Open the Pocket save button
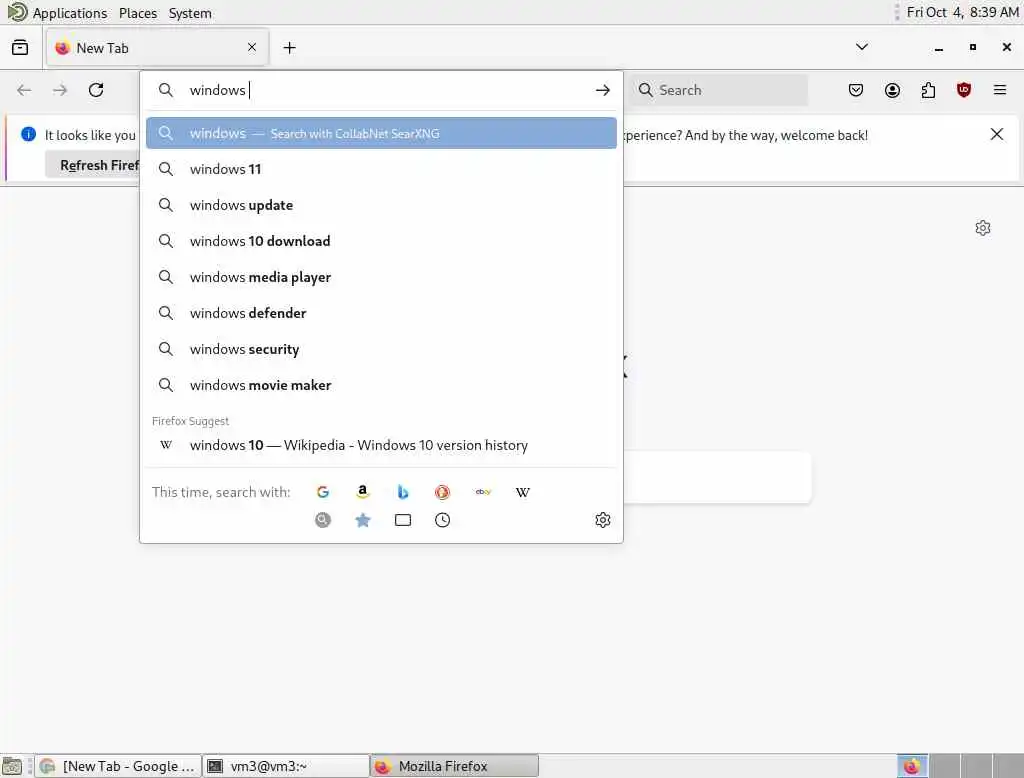 (856, 90)
